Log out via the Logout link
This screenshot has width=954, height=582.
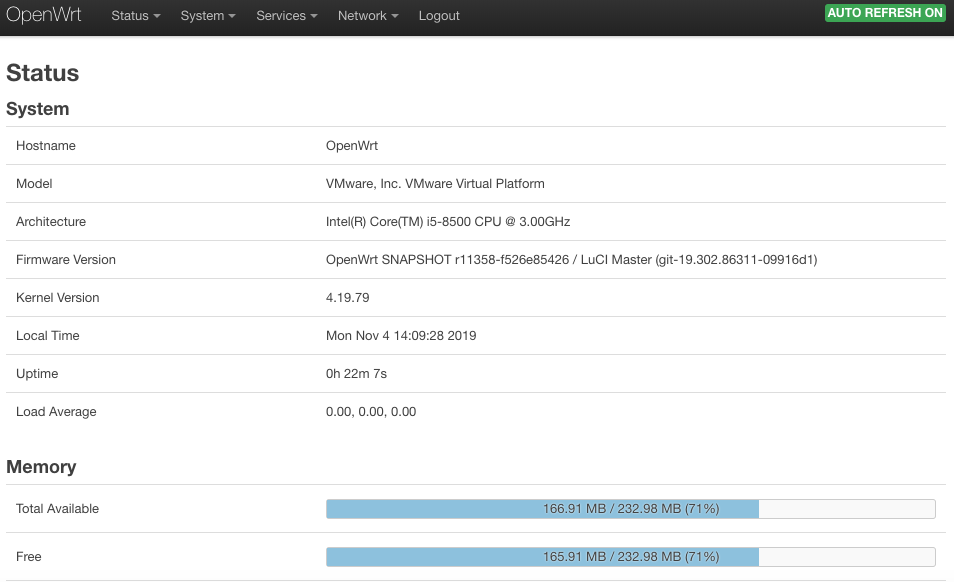click(439, 16)
